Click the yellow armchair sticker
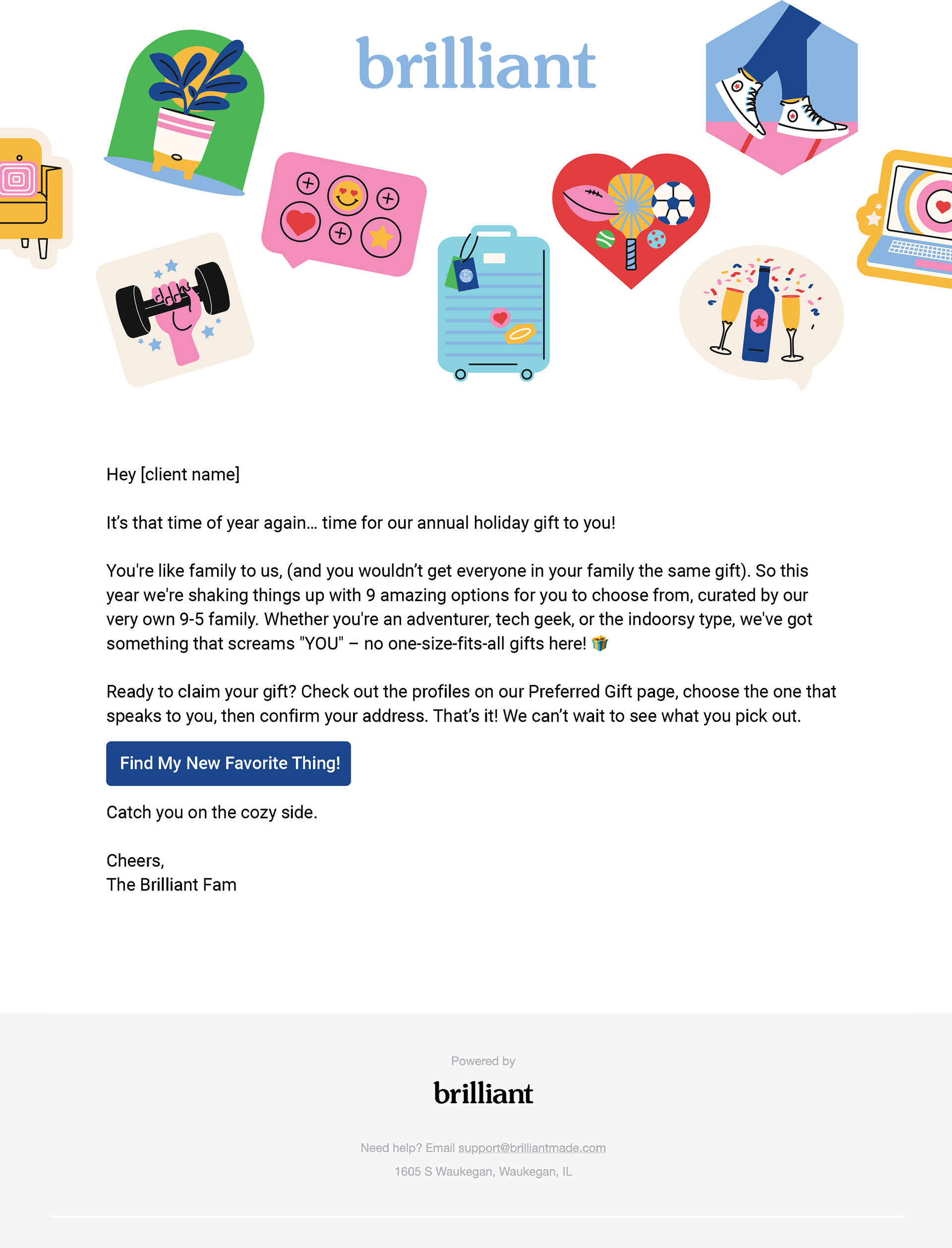The height and width of the screenshot is (1248, 952). click(31, 196)
